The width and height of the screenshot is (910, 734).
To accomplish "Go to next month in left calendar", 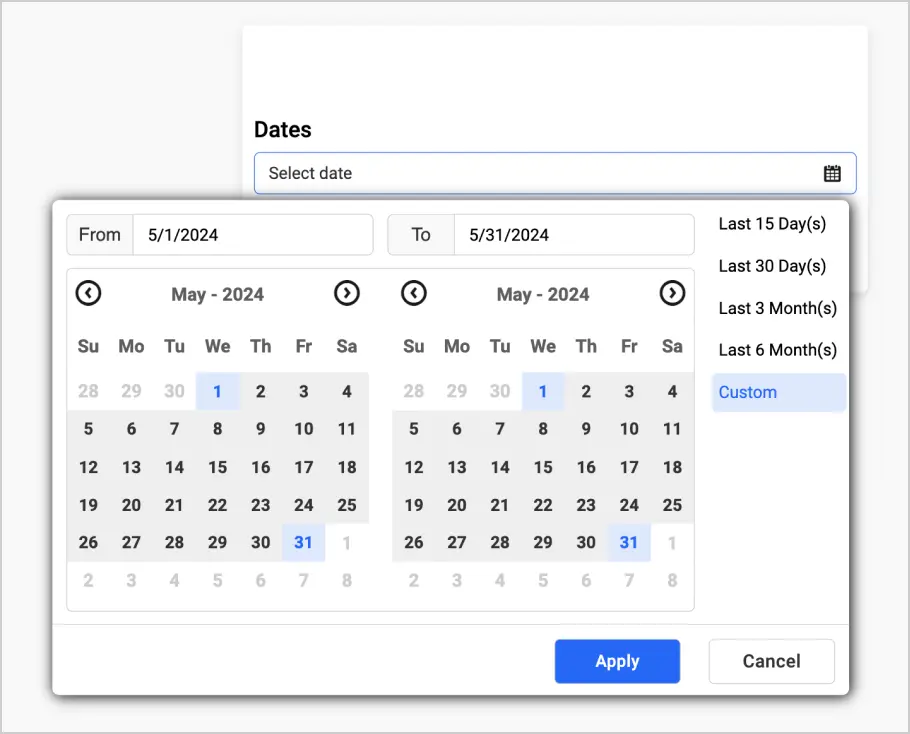I will tap(347, 293).
